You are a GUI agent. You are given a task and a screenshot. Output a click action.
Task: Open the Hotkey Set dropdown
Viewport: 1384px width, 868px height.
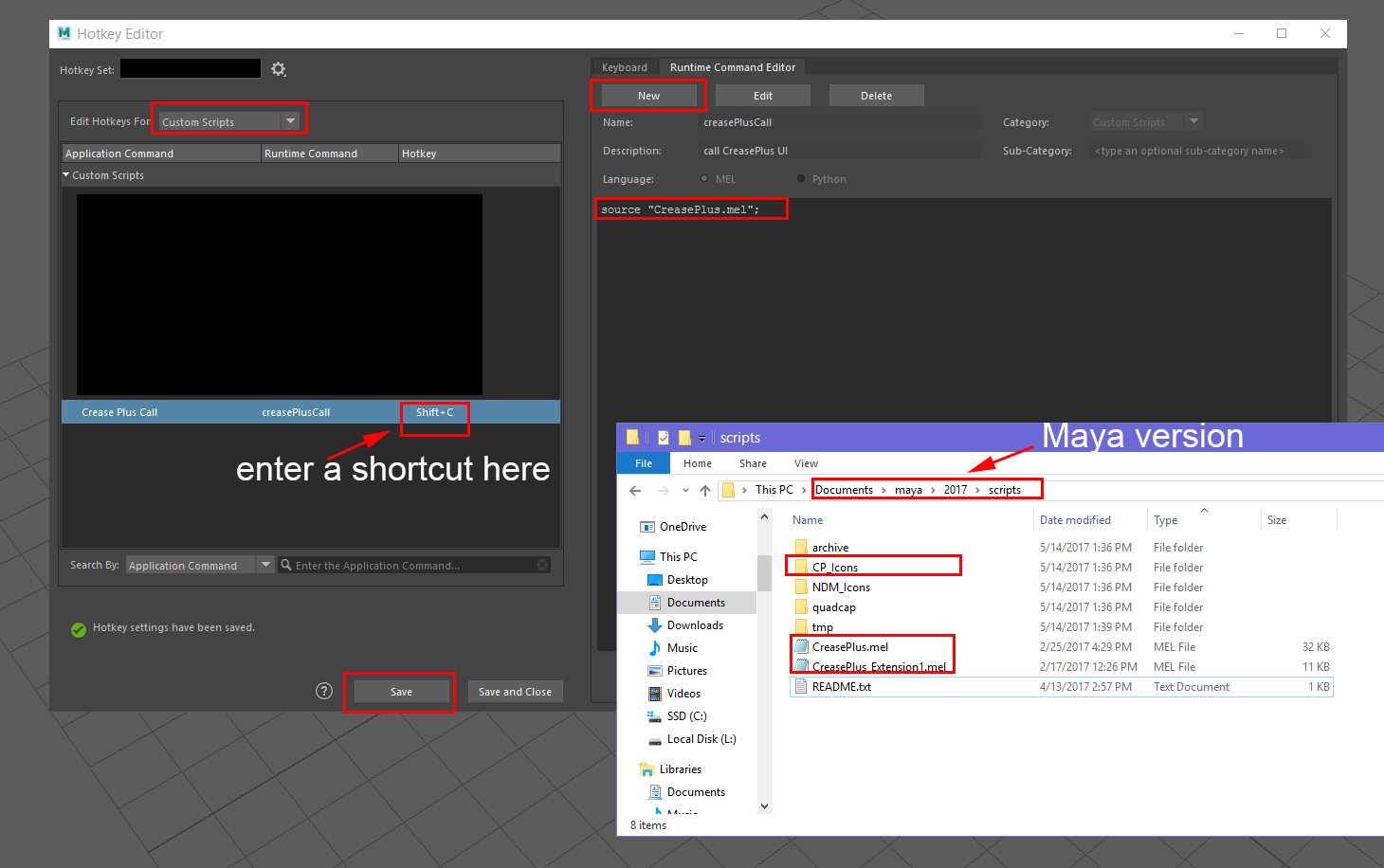point(191,68)
